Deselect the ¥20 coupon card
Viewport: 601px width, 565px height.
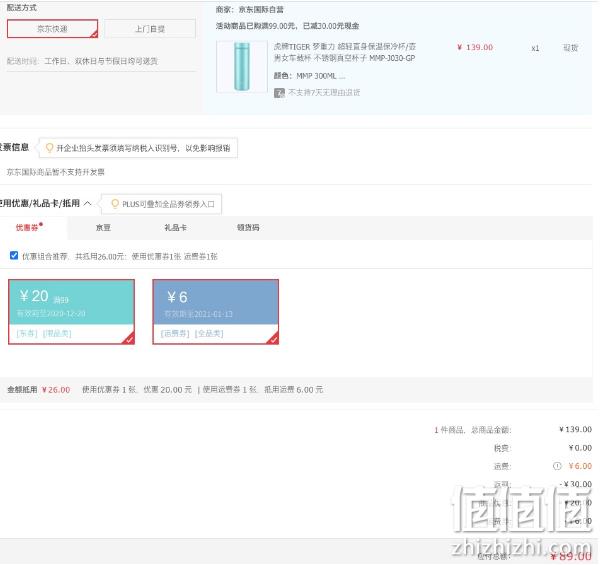pyautogui.click(x=71, y=312)
